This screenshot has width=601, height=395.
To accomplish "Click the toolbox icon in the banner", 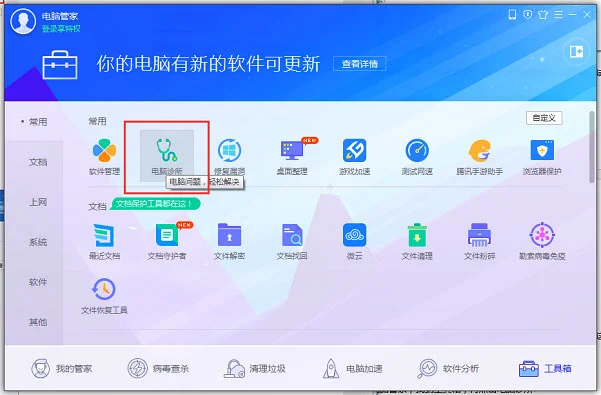I will coord(60,65).
